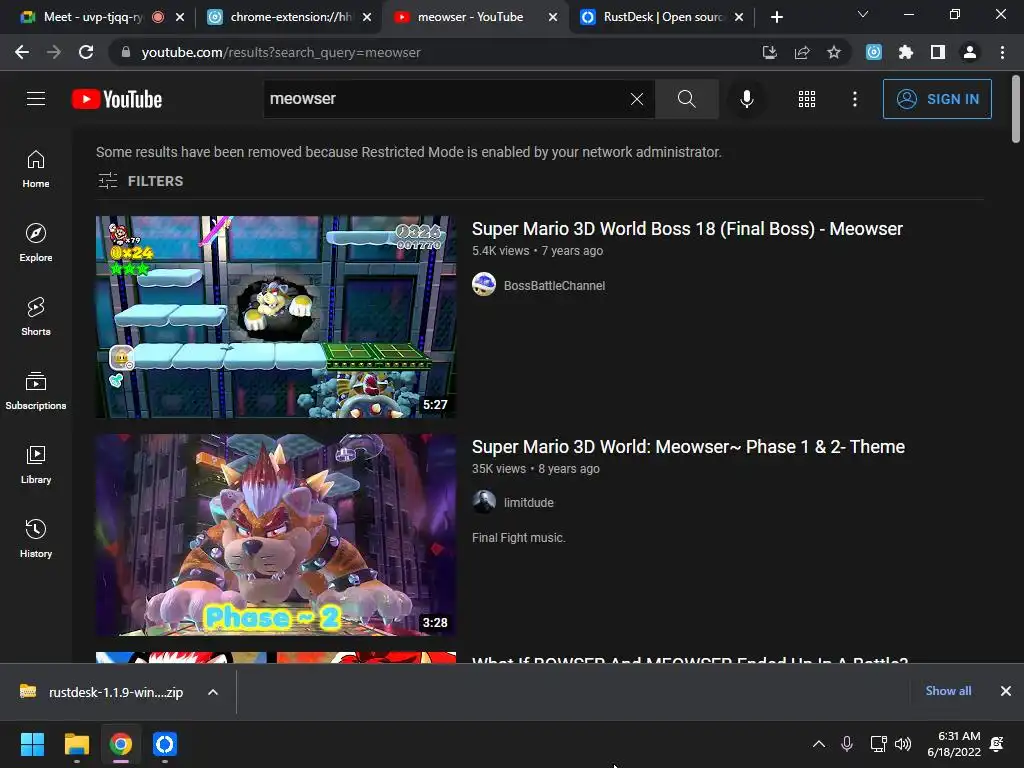This screenshot has height=768, width=1024.
Task: Open File Explorer from the taskbar
Action: pos(76,744)
